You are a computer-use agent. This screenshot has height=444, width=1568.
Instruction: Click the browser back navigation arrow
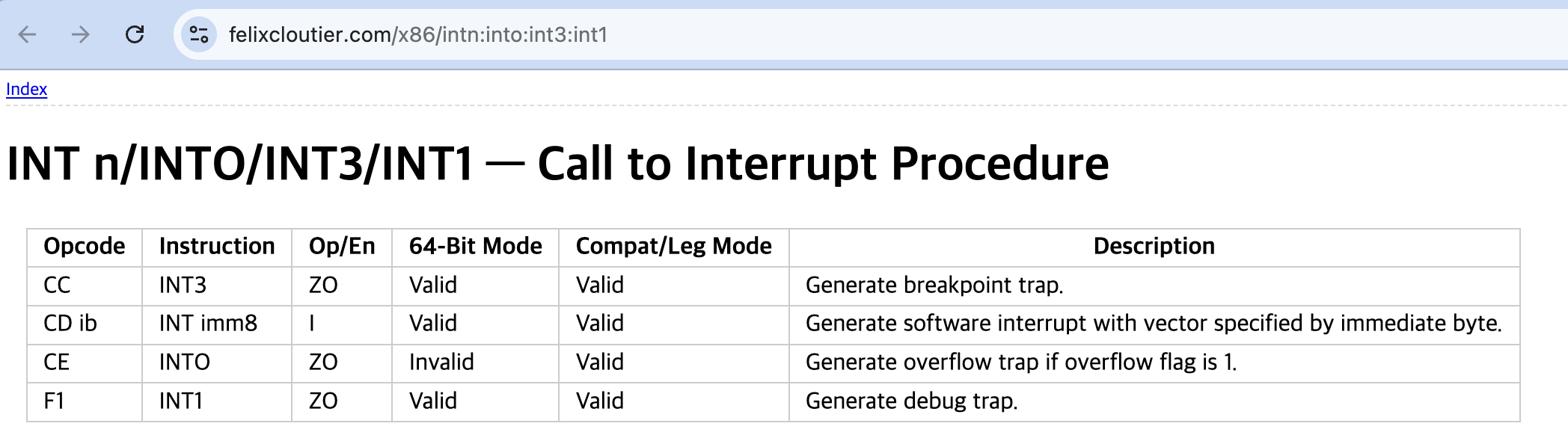click(26, 33)
